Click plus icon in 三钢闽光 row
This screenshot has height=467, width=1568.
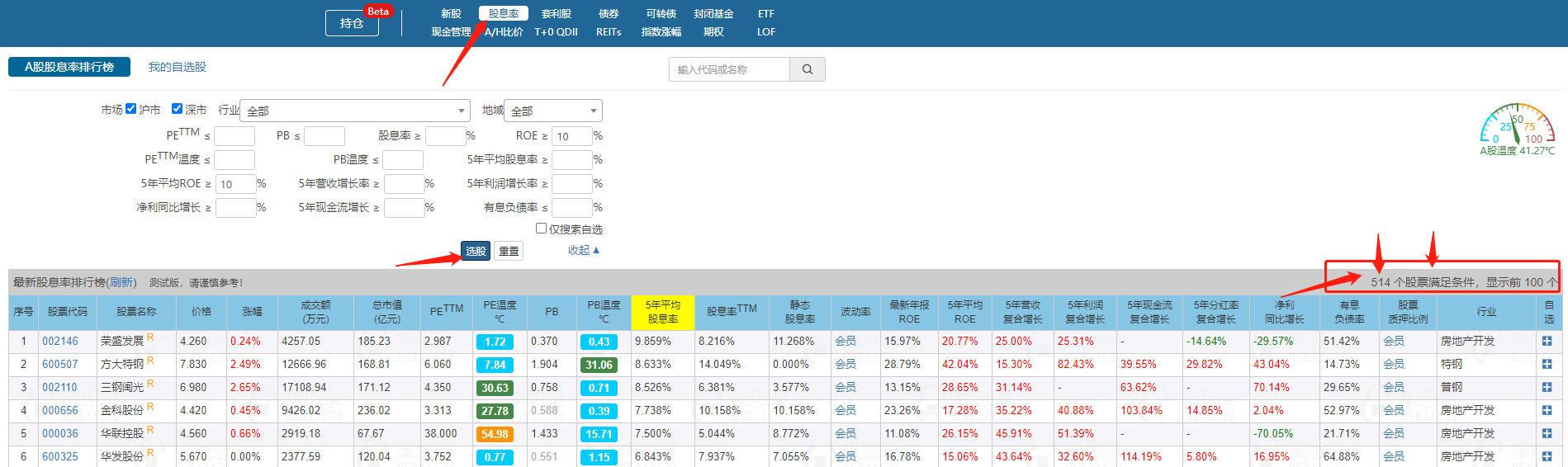coord(1547,387)
